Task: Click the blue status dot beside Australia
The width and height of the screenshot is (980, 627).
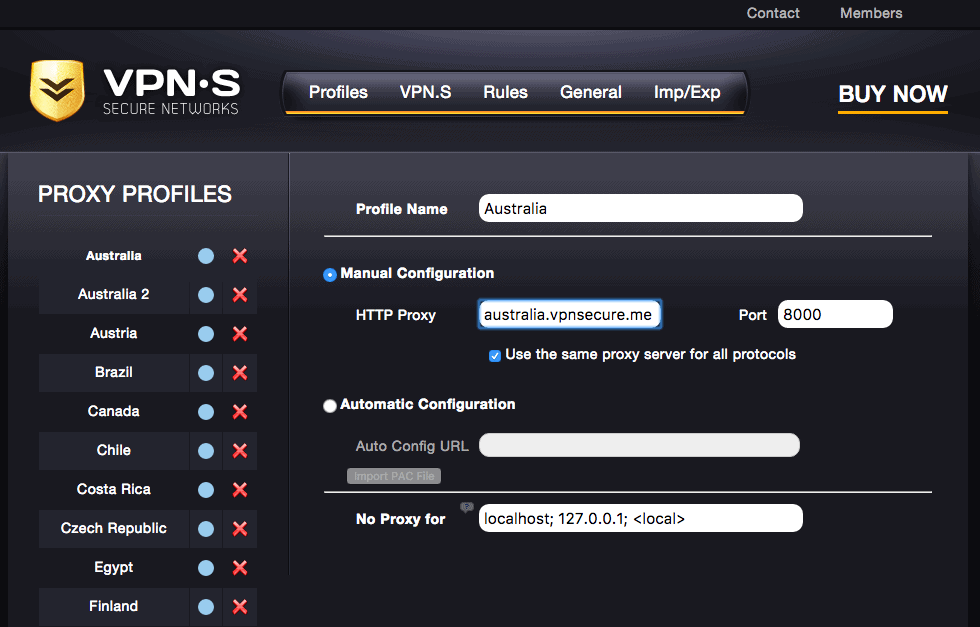Action: [205, 255]
